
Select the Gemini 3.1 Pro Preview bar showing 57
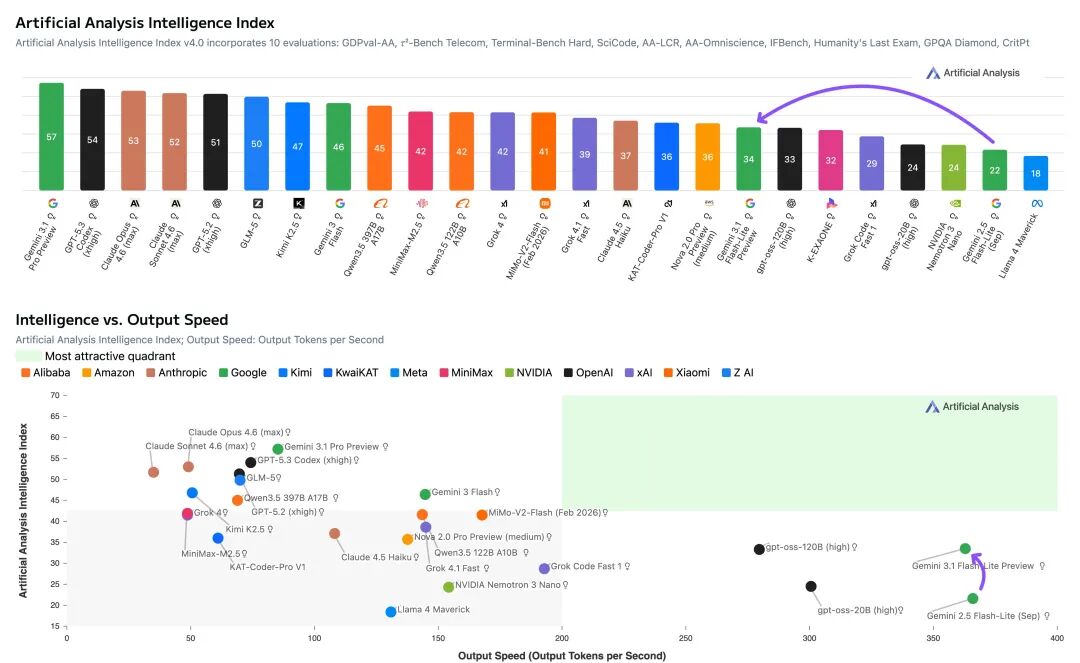[x=52, y=136]
